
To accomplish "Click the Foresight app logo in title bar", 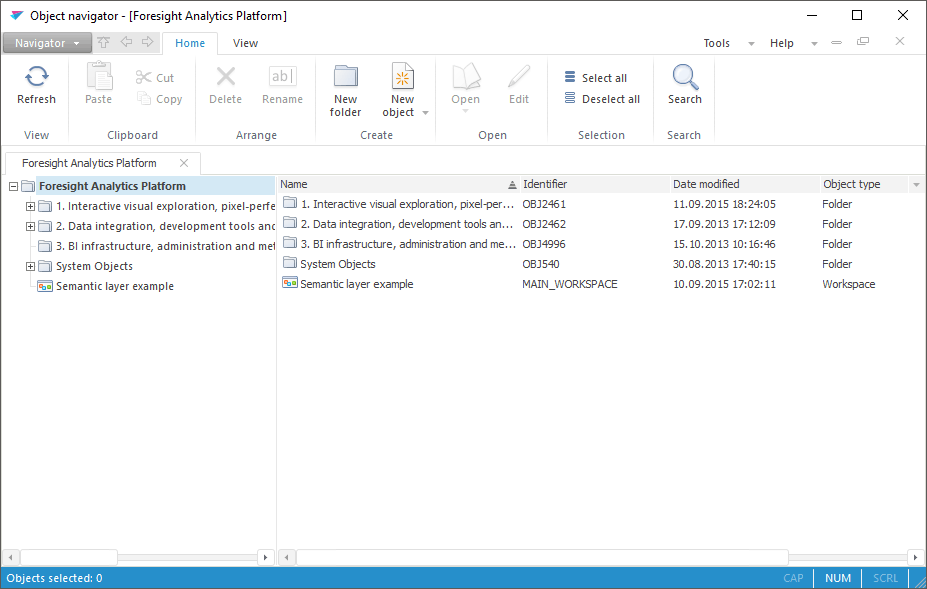I will (17, 15).
